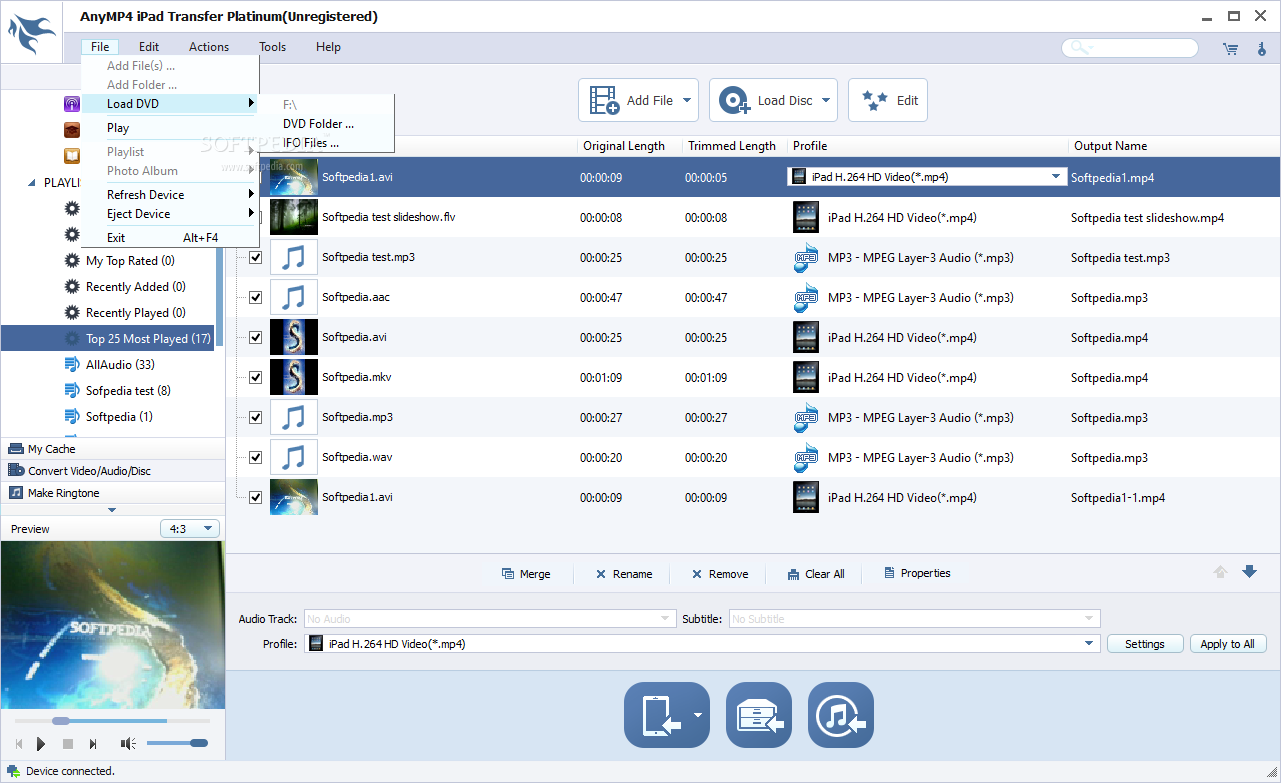Open the My Cache panel
The width and height of the screenshot is (1281, 783).
(x=112, y=449)
